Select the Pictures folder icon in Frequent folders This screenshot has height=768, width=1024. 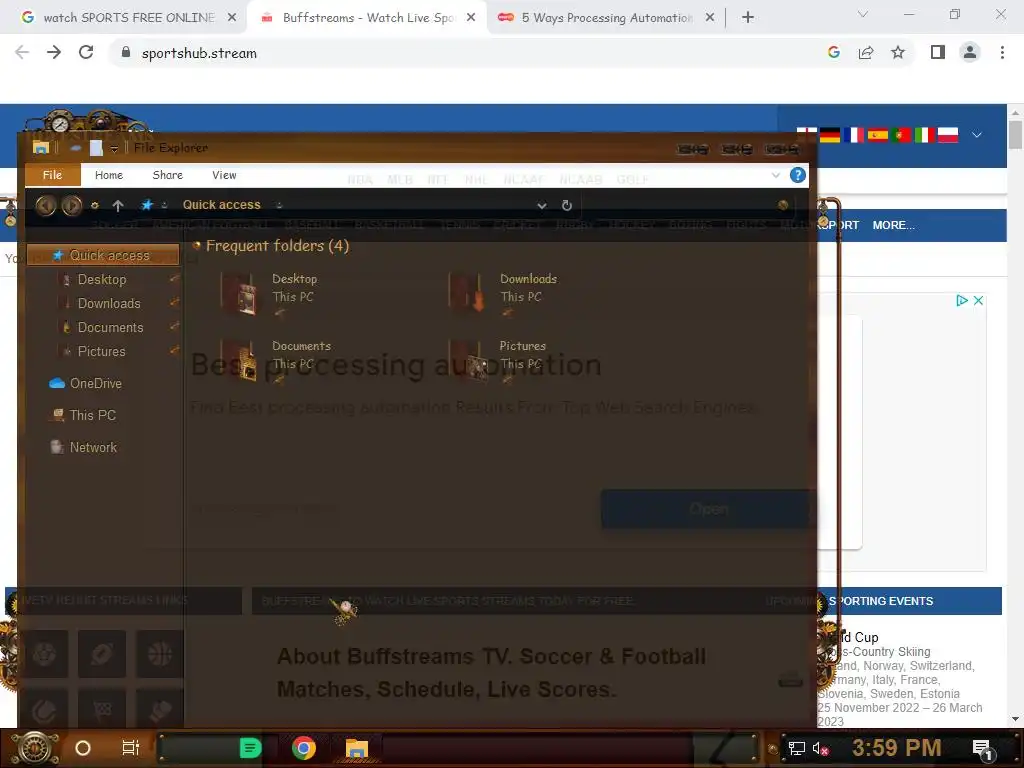(468, 360)
